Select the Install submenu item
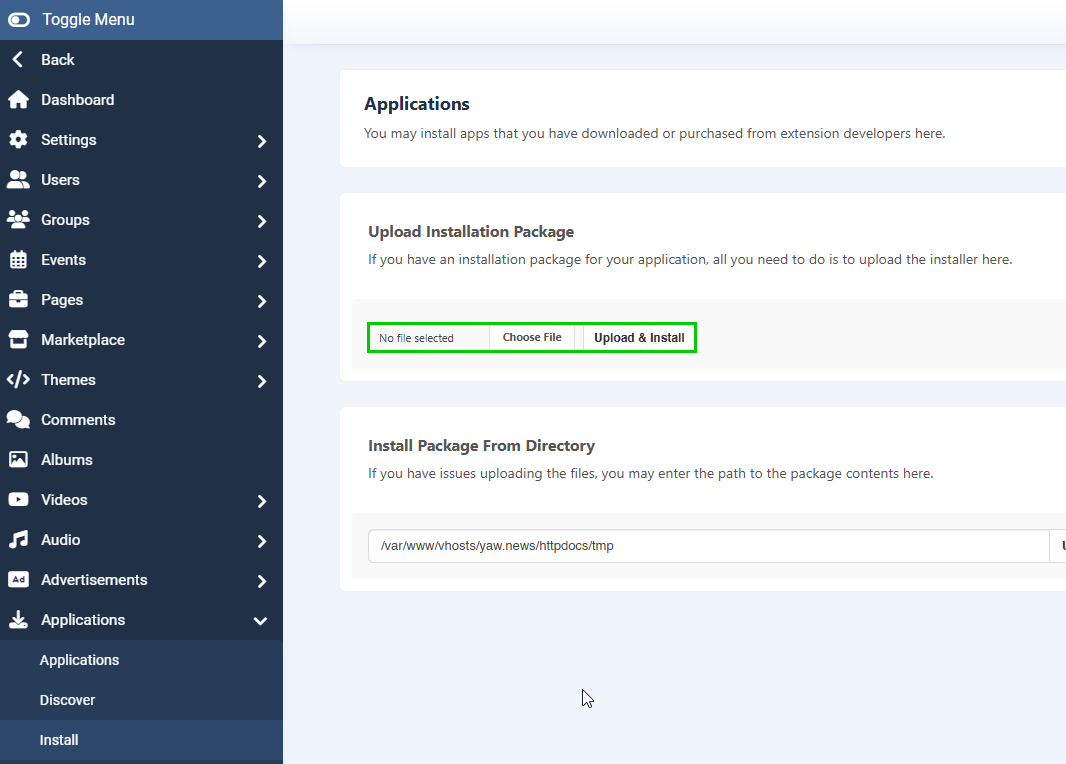1066x764 pixels. (x=58, y=739)
